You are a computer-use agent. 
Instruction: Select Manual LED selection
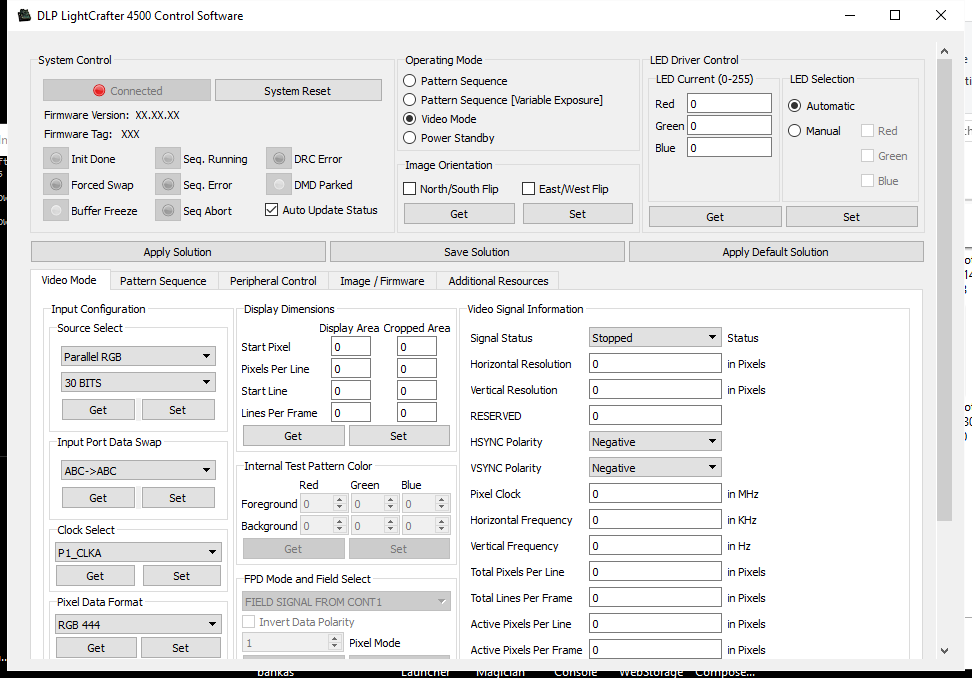point(795,131)
